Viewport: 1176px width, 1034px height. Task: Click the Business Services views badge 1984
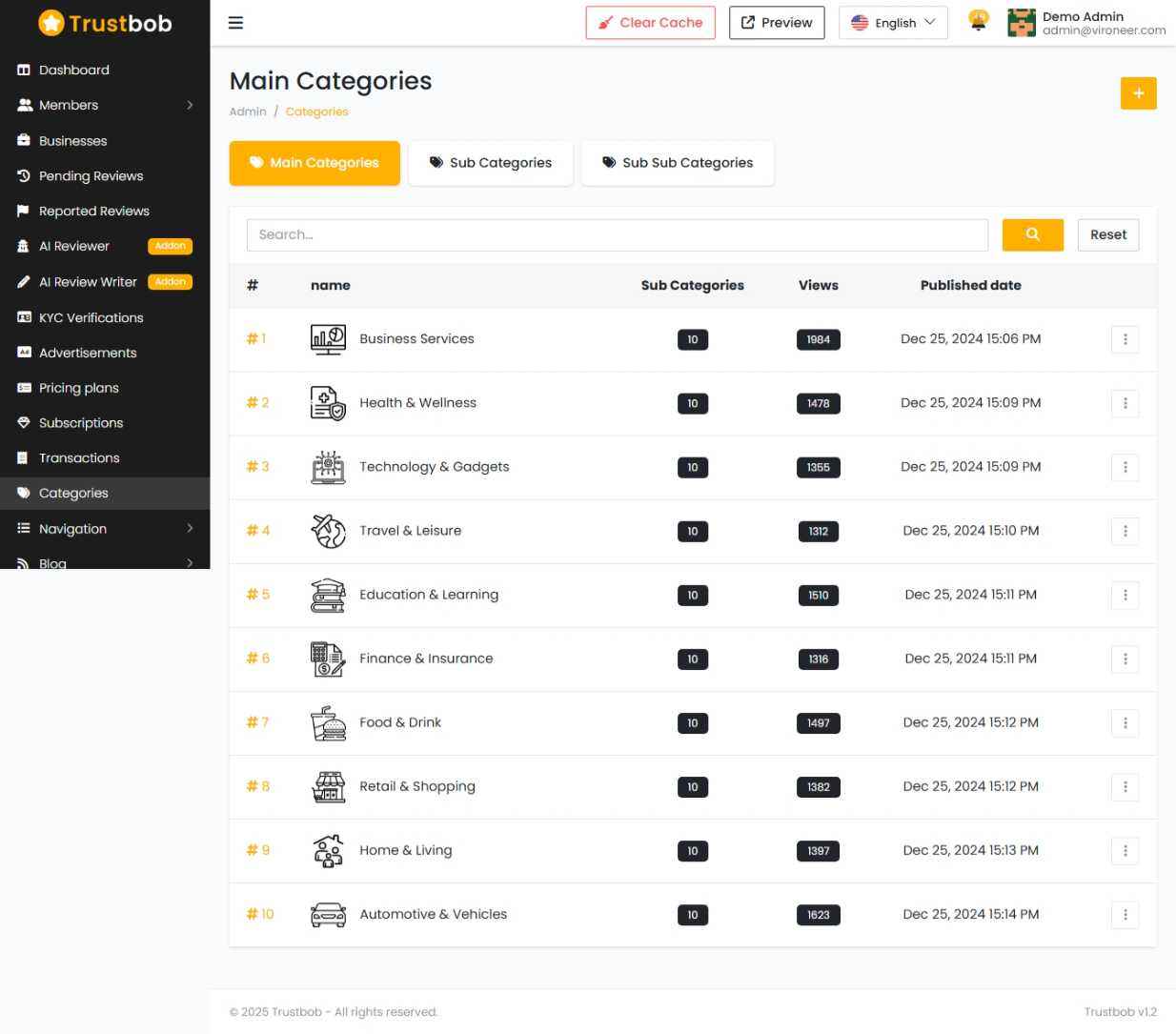(818, 339)
